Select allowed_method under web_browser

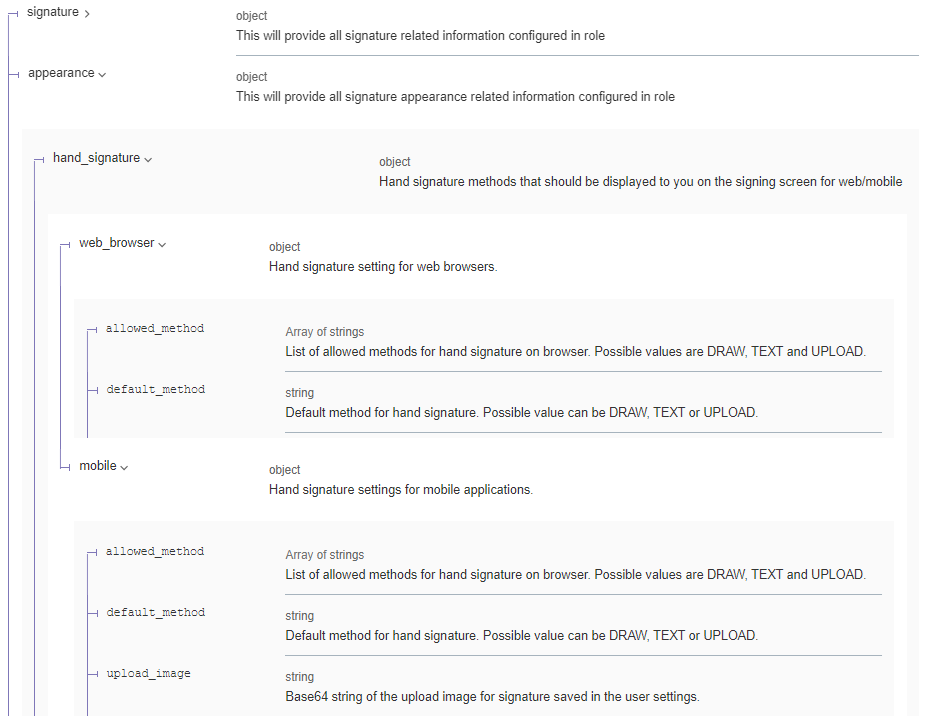pyautogui.click(x=155, y=328)
